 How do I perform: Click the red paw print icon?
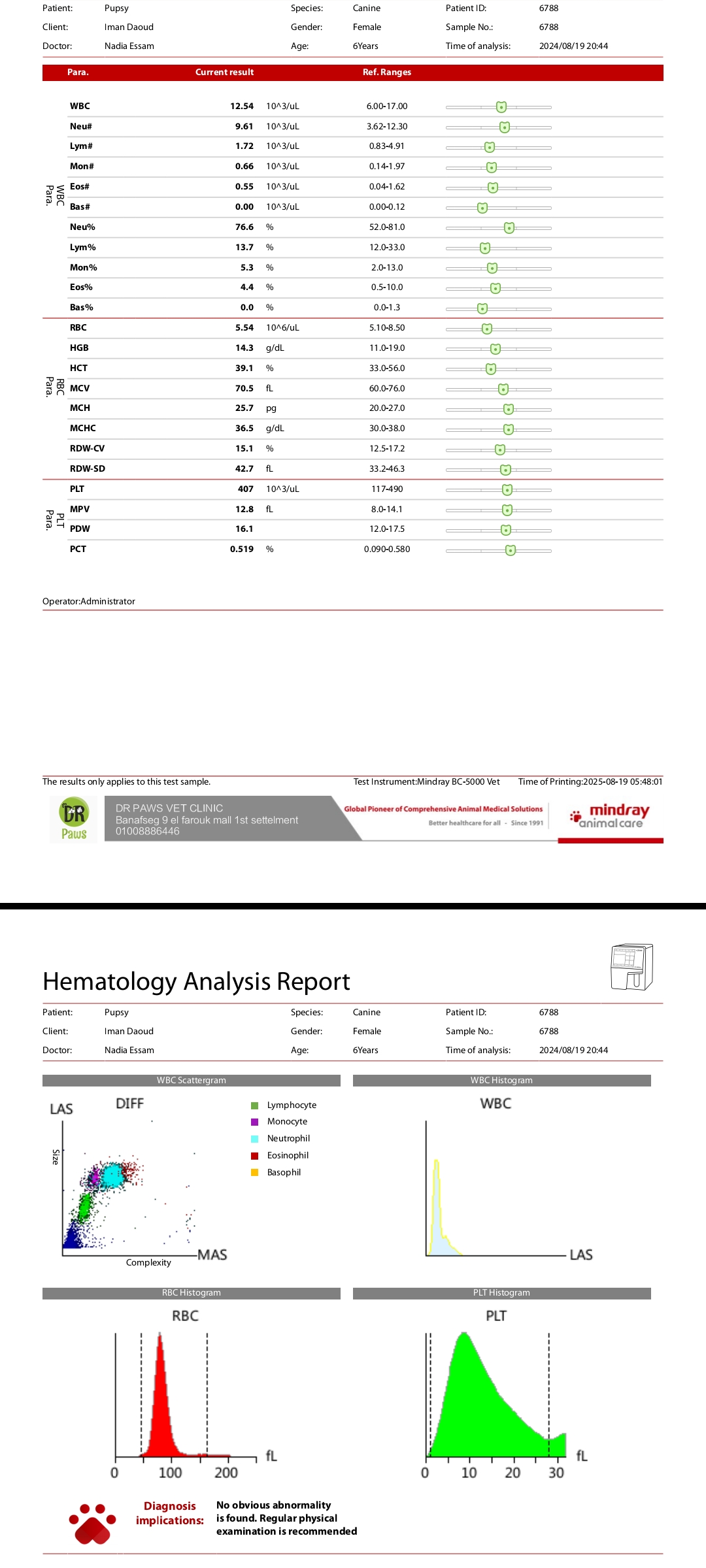[92, 1524]
